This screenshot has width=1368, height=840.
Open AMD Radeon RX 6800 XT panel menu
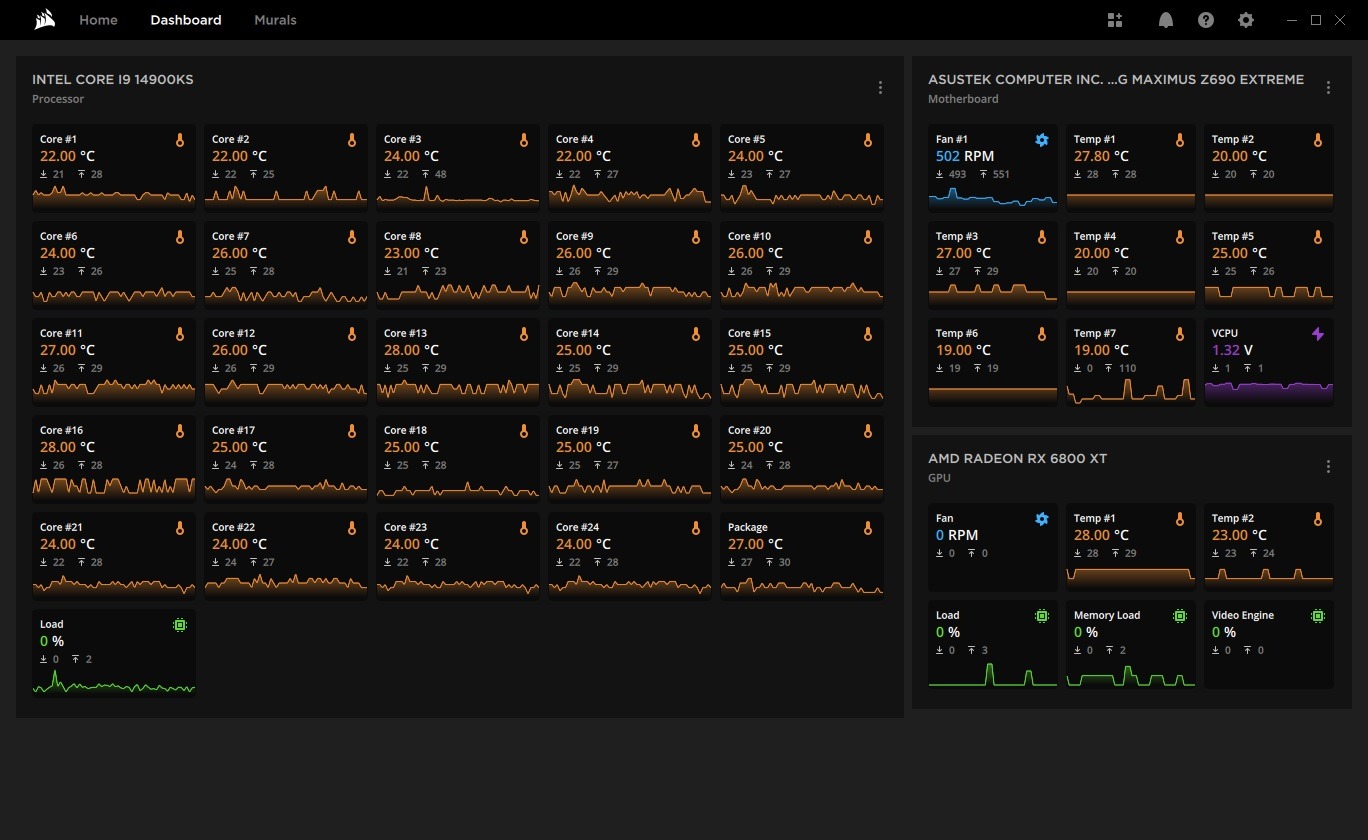click(1328, 467)
